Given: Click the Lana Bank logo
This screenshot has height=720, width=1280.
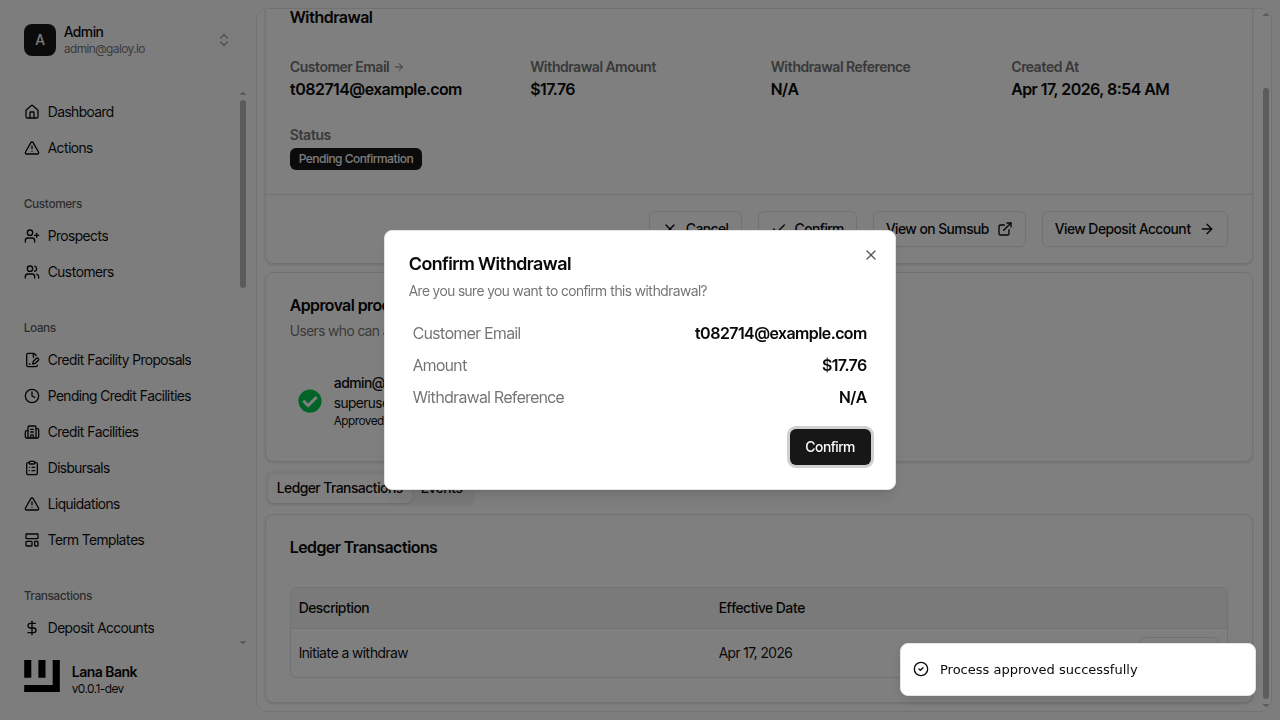Looking at the screenshot, I should click(x=41, y=676).
